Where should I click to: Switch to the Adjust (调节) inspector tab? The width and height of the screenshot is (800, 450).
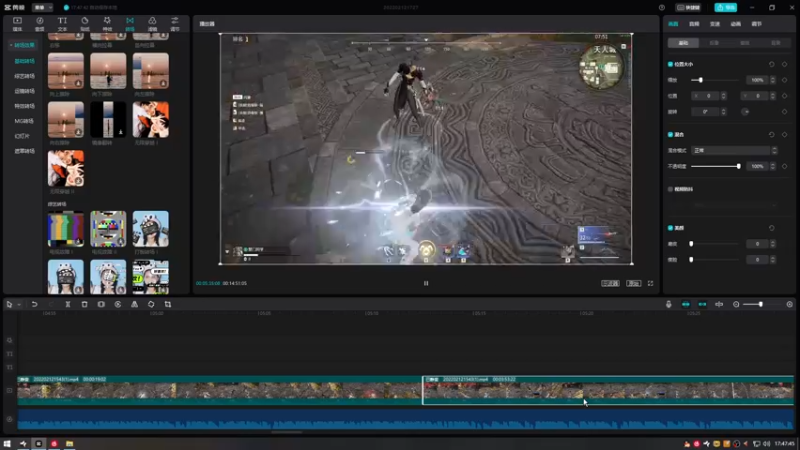pyautogui.click(x=757, y=24)
